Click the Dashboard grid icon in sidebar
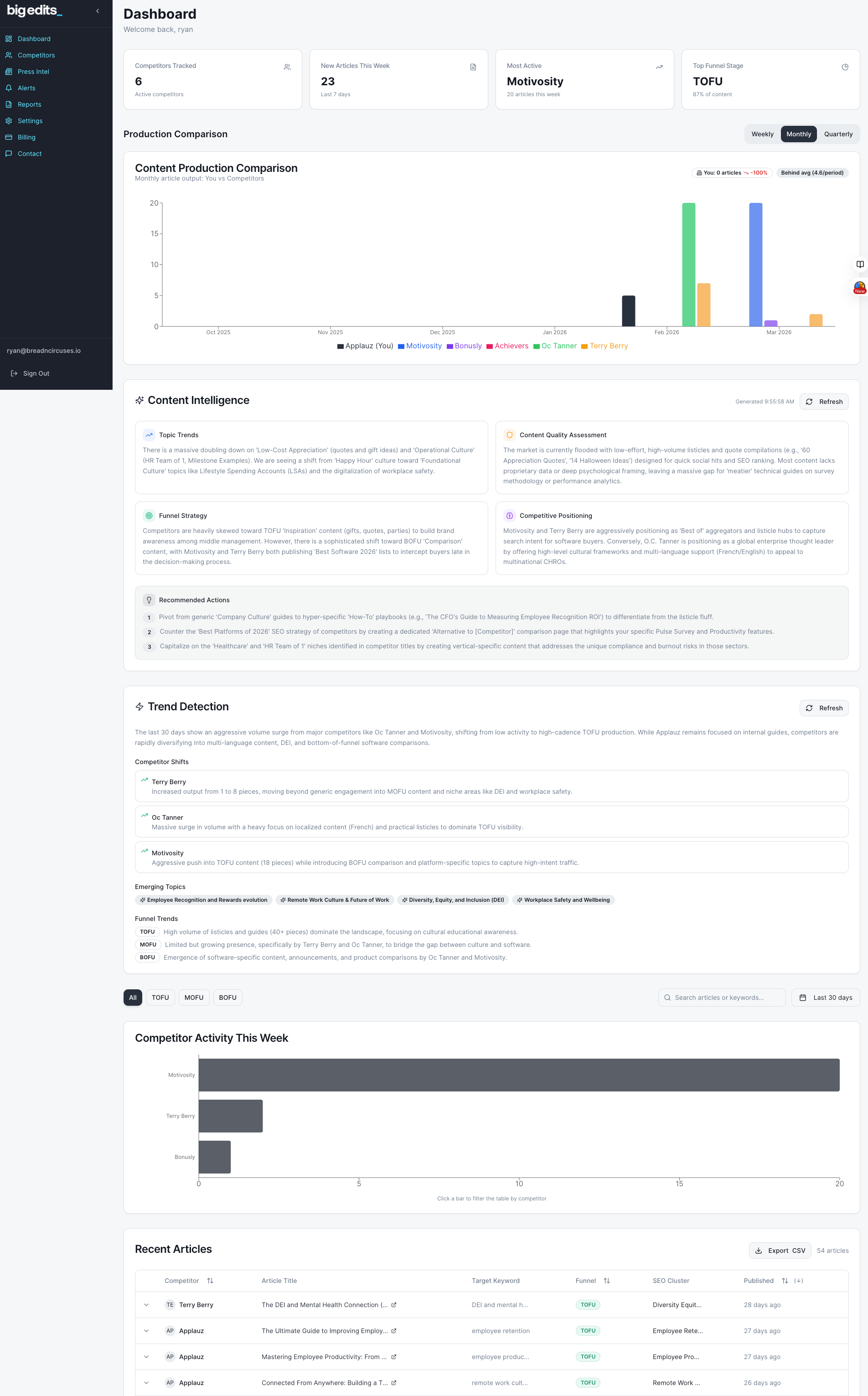This screenshot has height=1396, width=868. pos(9,39)
